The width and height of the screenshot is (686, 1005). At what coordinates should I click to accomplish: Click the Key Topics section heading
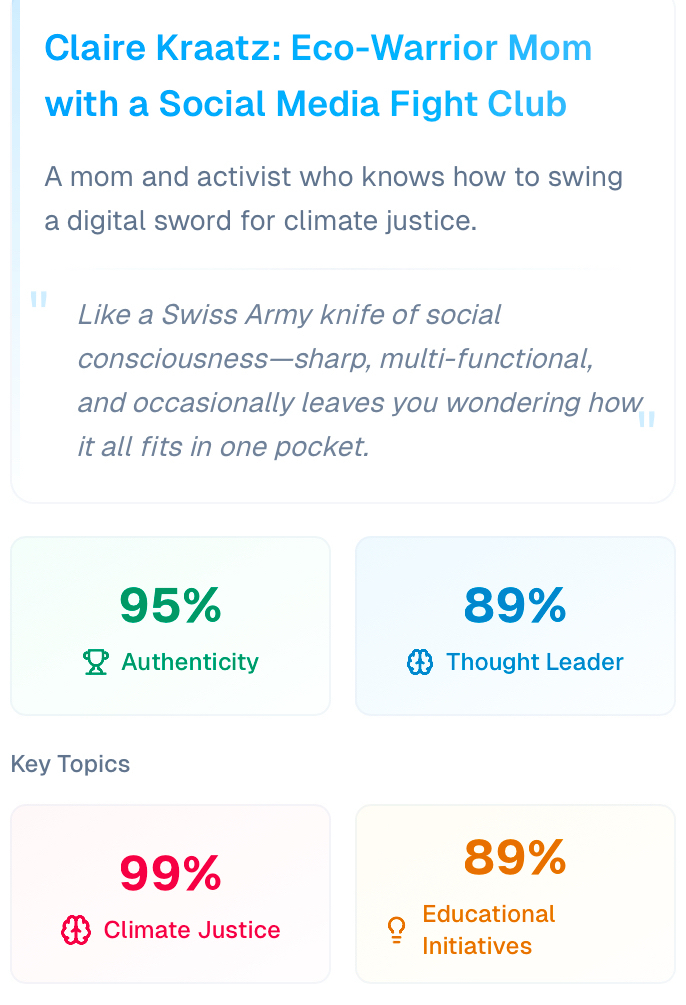[70, 764]
